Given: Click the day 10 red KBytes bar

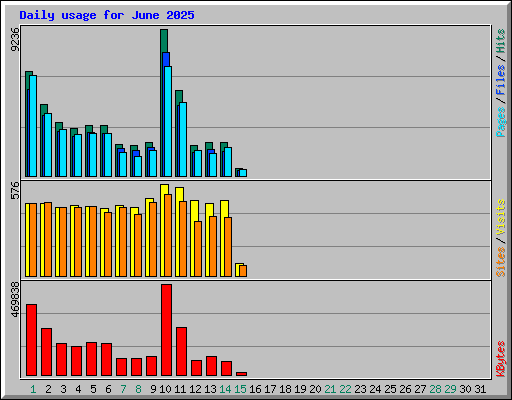Looking at the screenshot, I should tap(166, 330).
